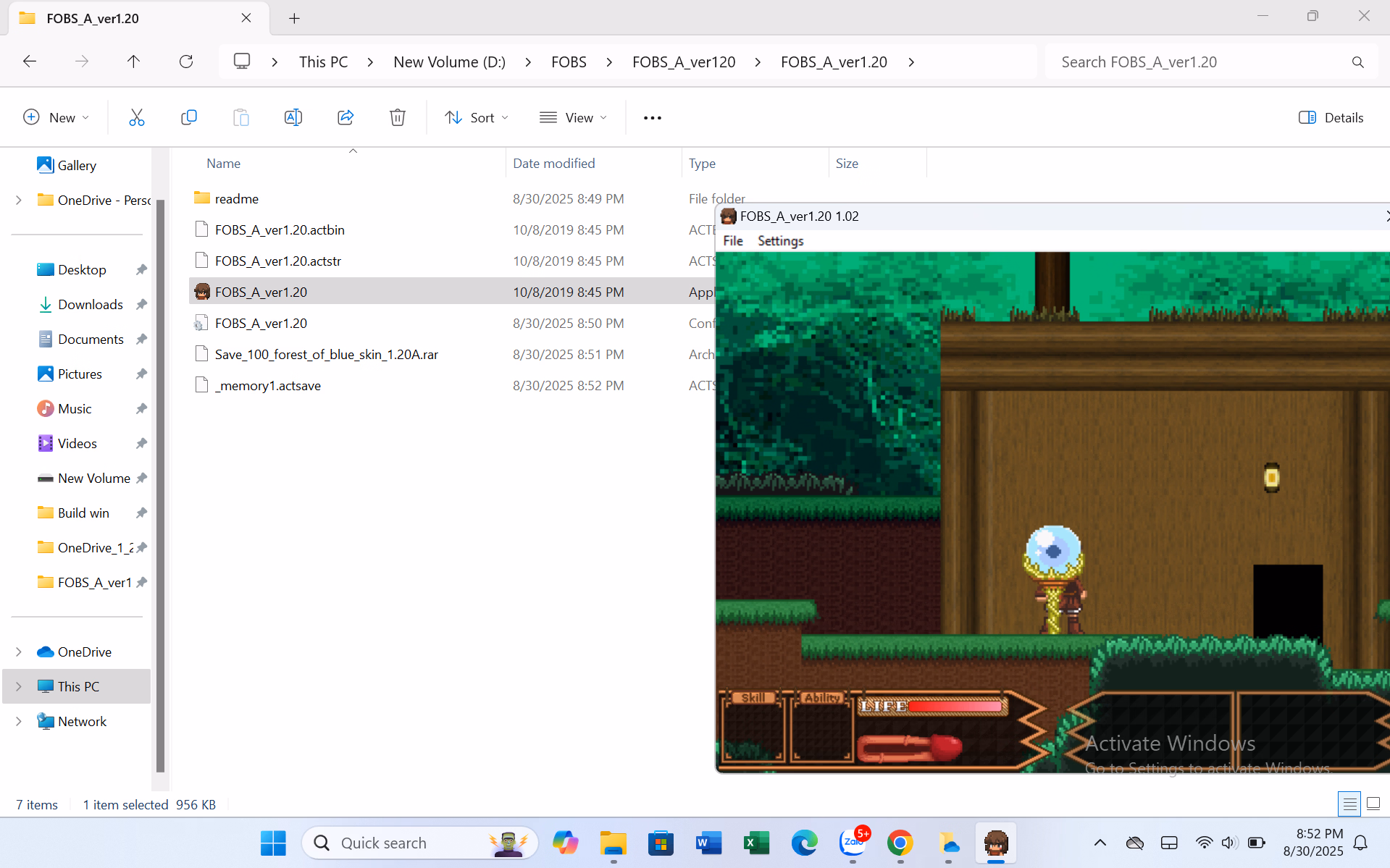The width and height of the screenshot is (1390, 868).
Task: Open the game's File menu
Action: [732, 240]
